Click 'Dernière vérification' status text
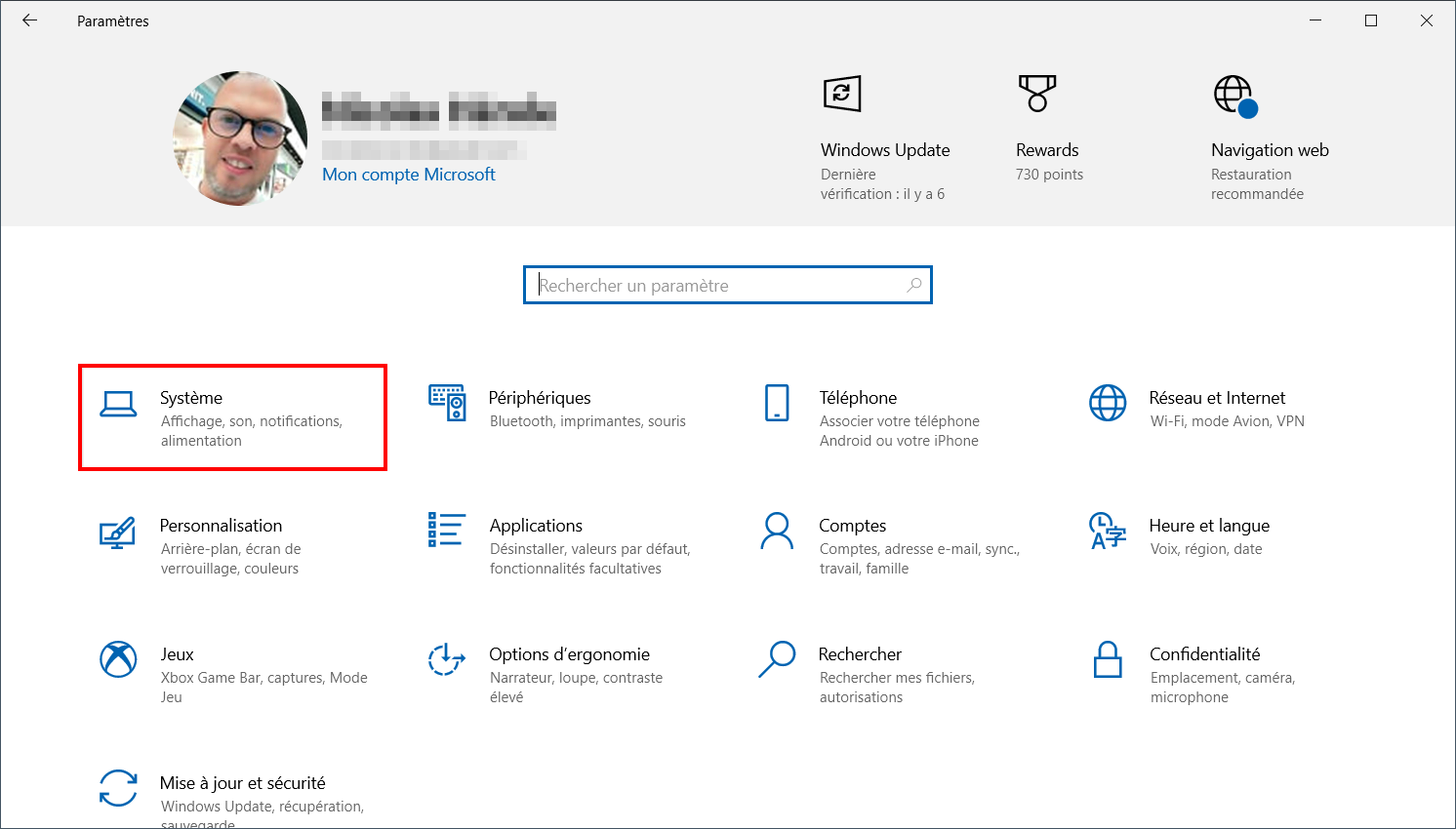The width and height of the screenshot is (1456, 829). (x=882, y=184)
